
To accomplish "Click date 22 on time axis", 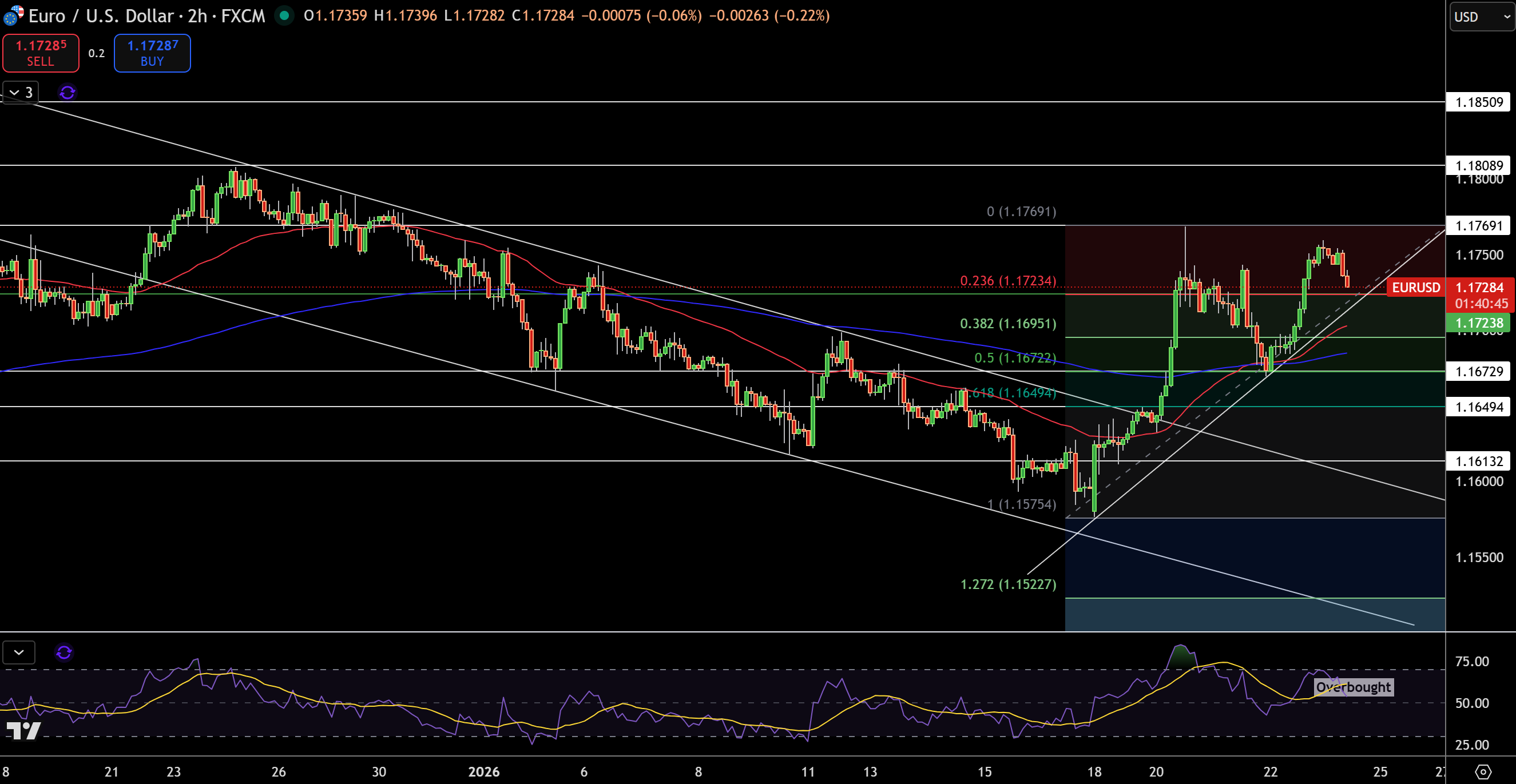I will (1271, 771).
